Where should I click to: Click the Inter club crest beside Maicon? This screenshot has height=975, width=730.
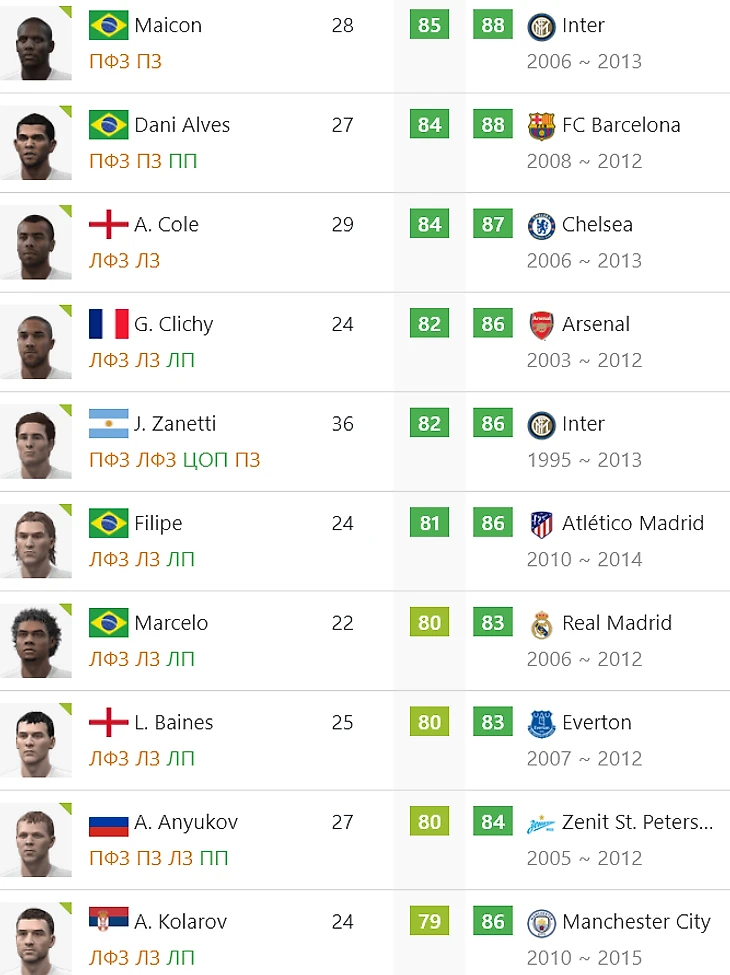click(x=541, y=27)
